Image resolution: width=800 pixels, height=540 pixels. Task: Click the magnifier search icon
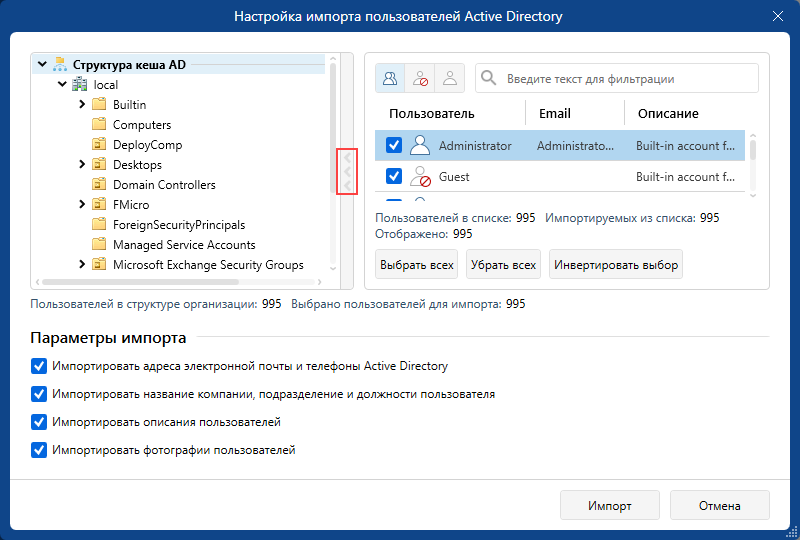pos(488,78)
